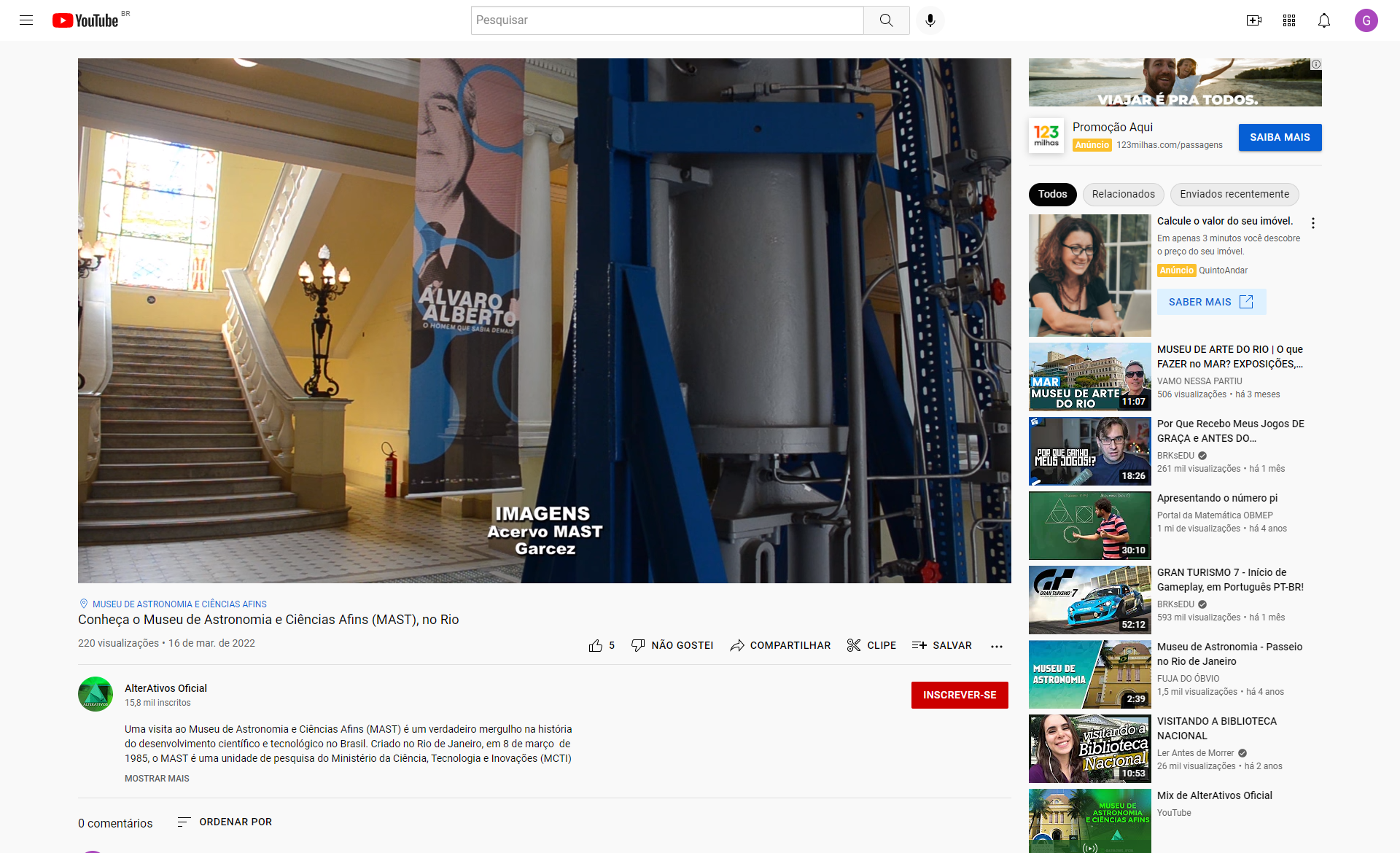Select the Enviados recentemente chip
Screen dimensions: 1400x853
[x=1234, y=194]
